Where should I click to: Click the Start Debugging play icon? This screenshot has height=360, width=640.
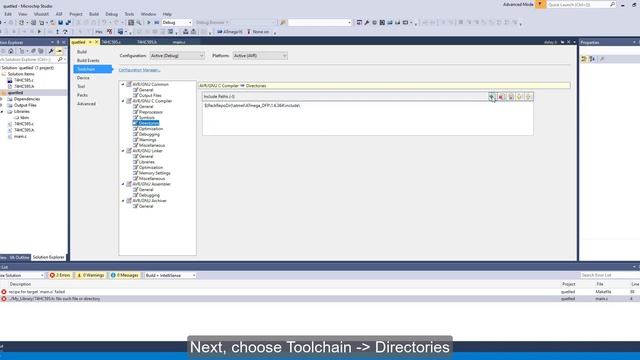[149, 22]
